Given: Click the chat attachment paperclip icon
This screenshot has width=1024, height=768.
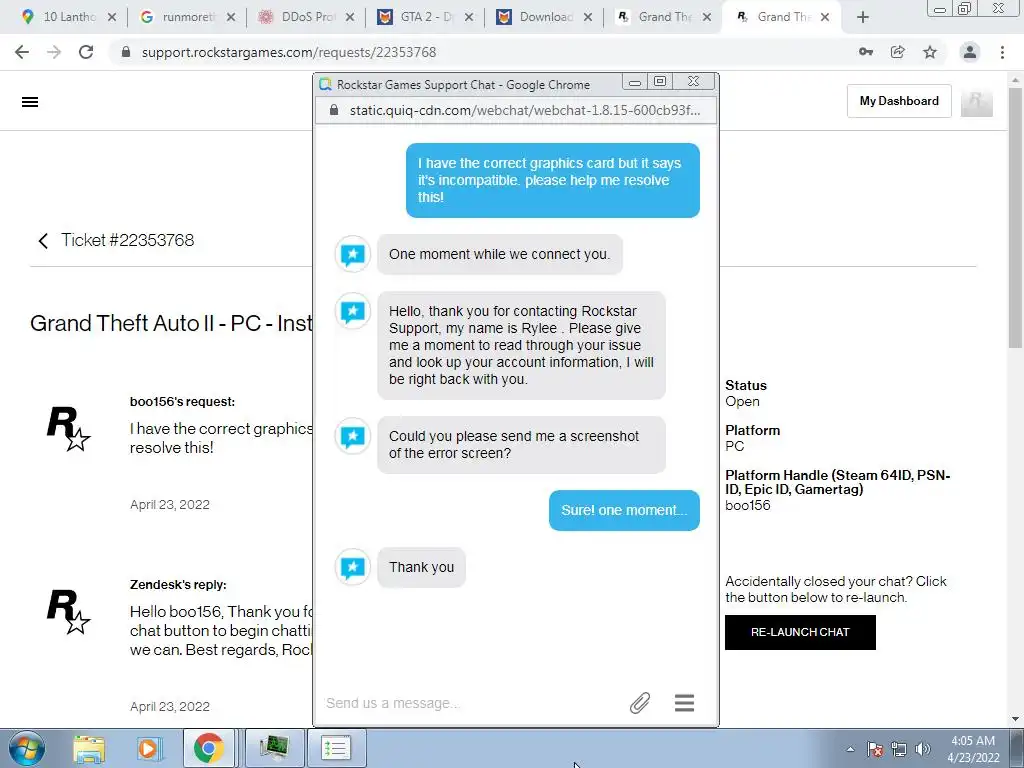Looking at the screenshot, I should pos(640,703).
